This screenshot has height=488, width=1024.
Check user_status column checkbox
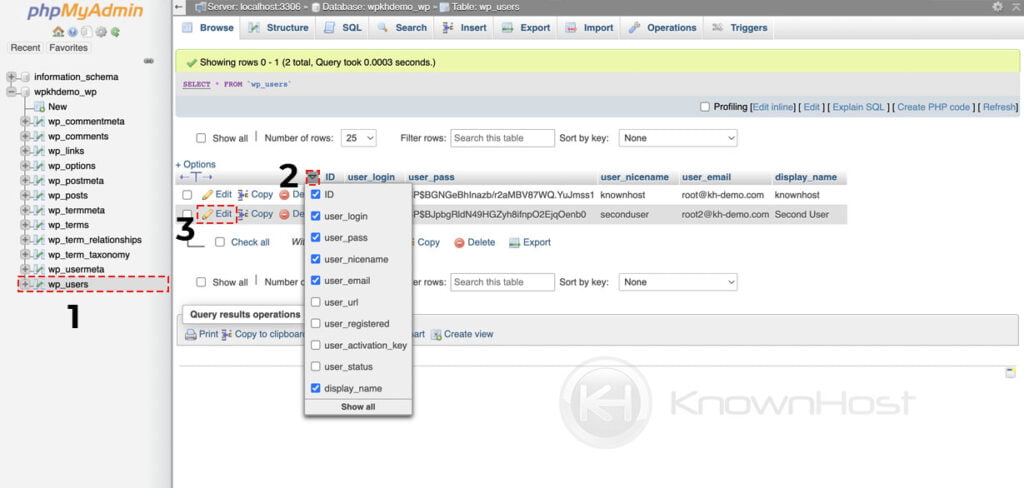[315, 367]
